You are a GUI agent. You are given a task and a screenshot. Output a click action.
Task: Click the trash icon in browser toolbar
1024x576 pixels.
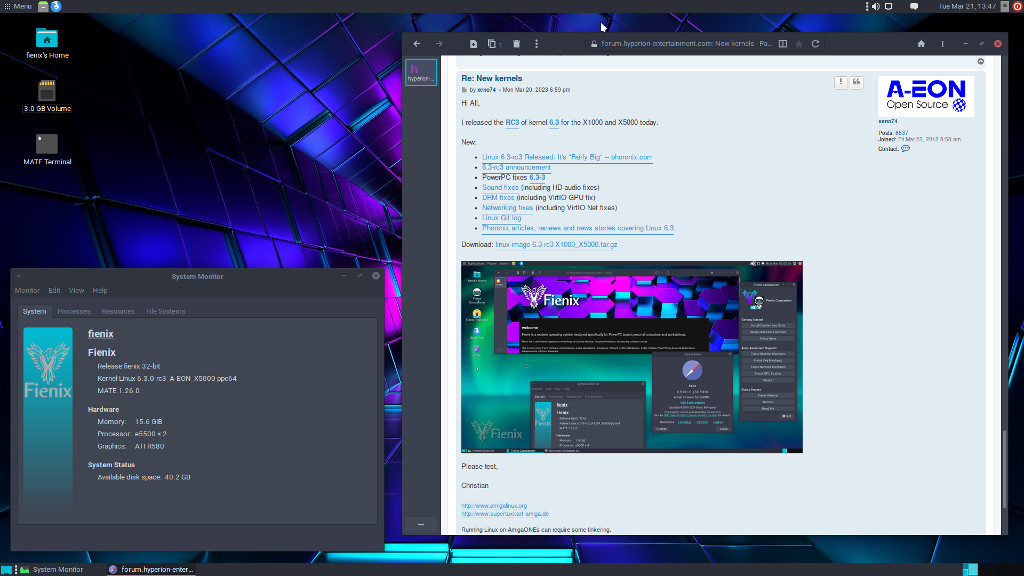517,44
